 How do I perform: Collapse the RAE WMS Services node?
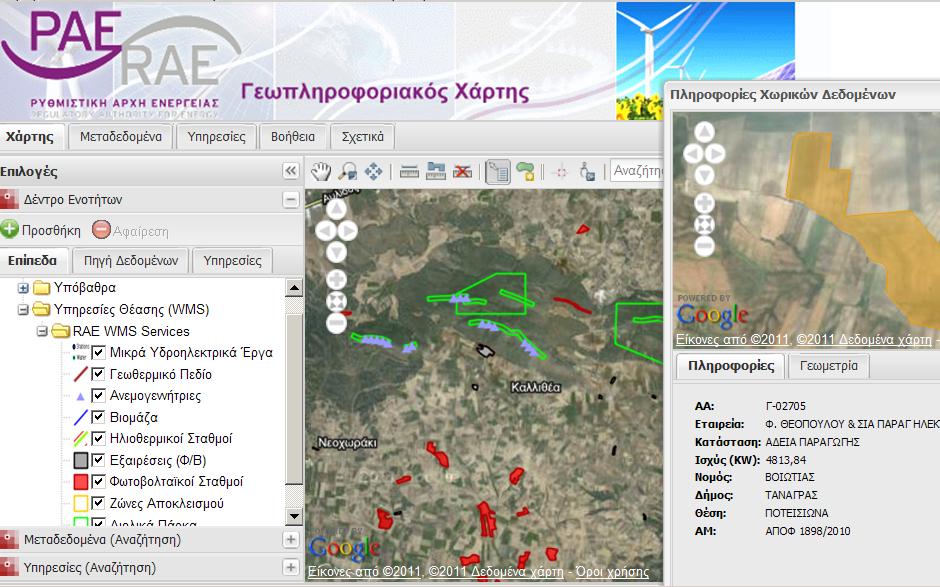[x=42, y=331]
